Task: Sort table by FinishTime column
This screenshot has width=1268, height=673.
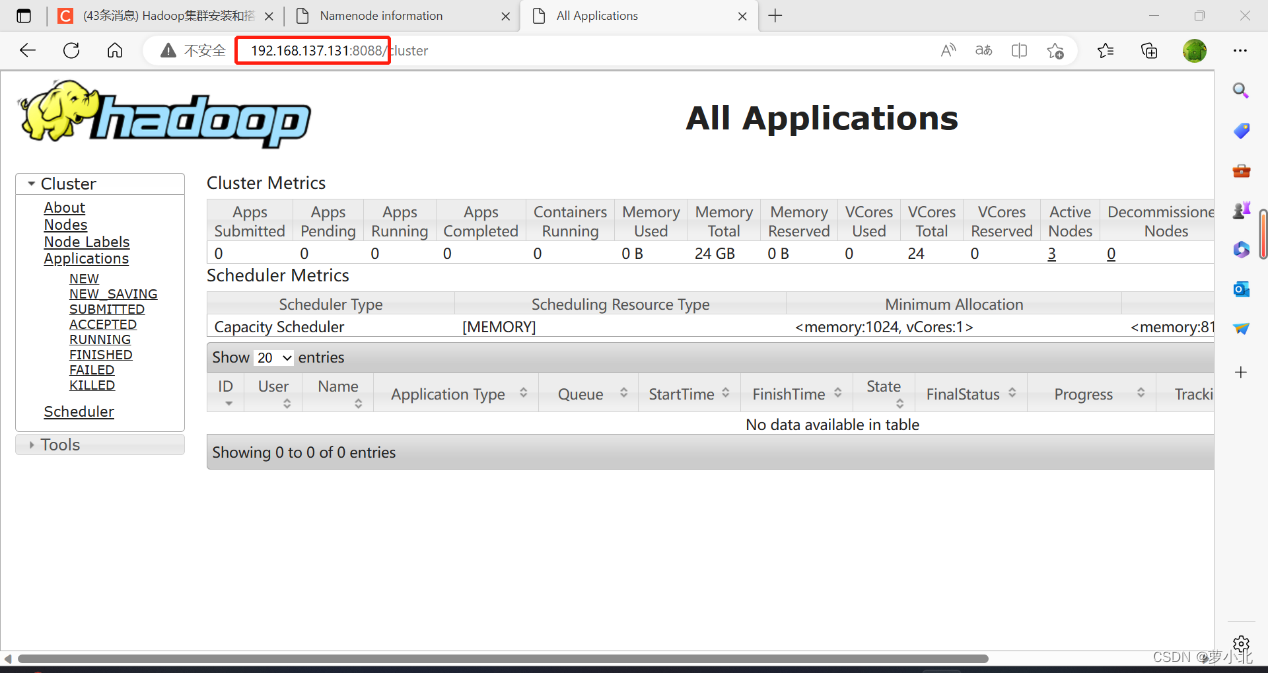Action: (x=796, y=393)
